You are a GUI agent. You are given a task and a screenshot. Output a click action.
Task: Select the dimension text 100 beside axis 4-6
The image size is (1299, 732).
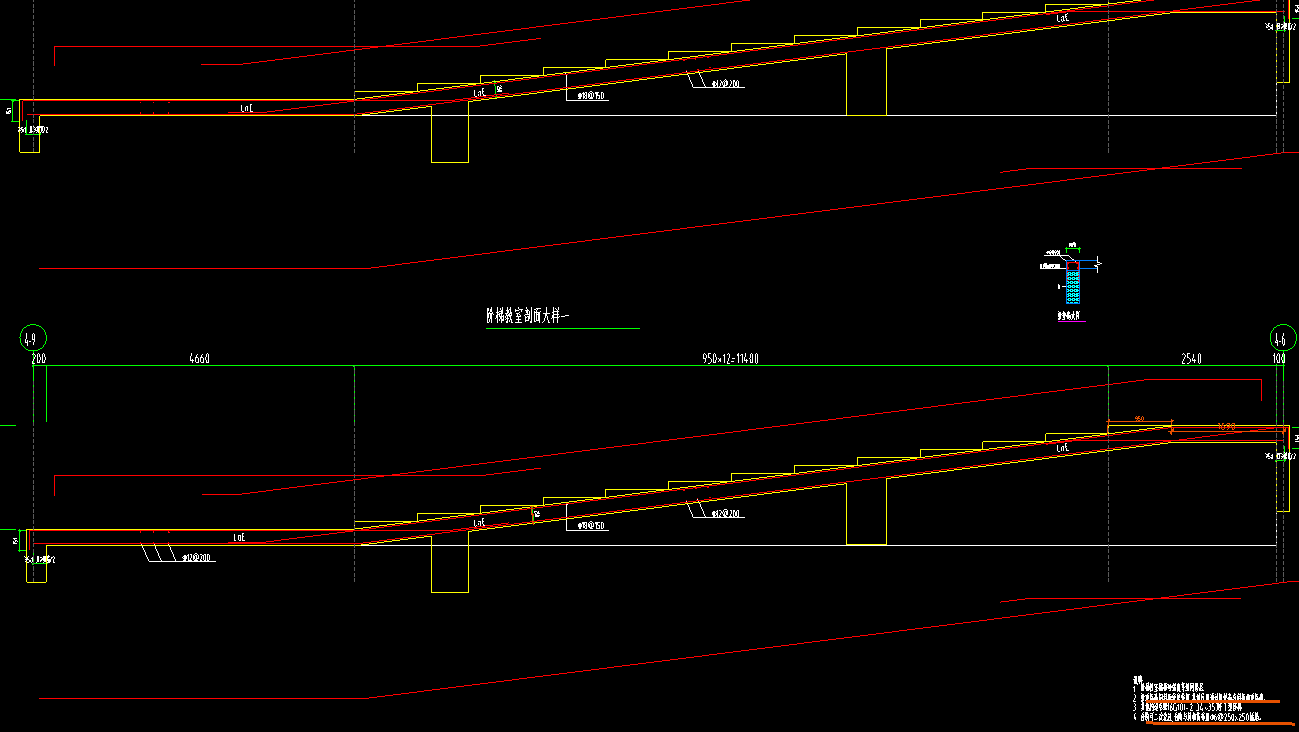pos(1279,358)
